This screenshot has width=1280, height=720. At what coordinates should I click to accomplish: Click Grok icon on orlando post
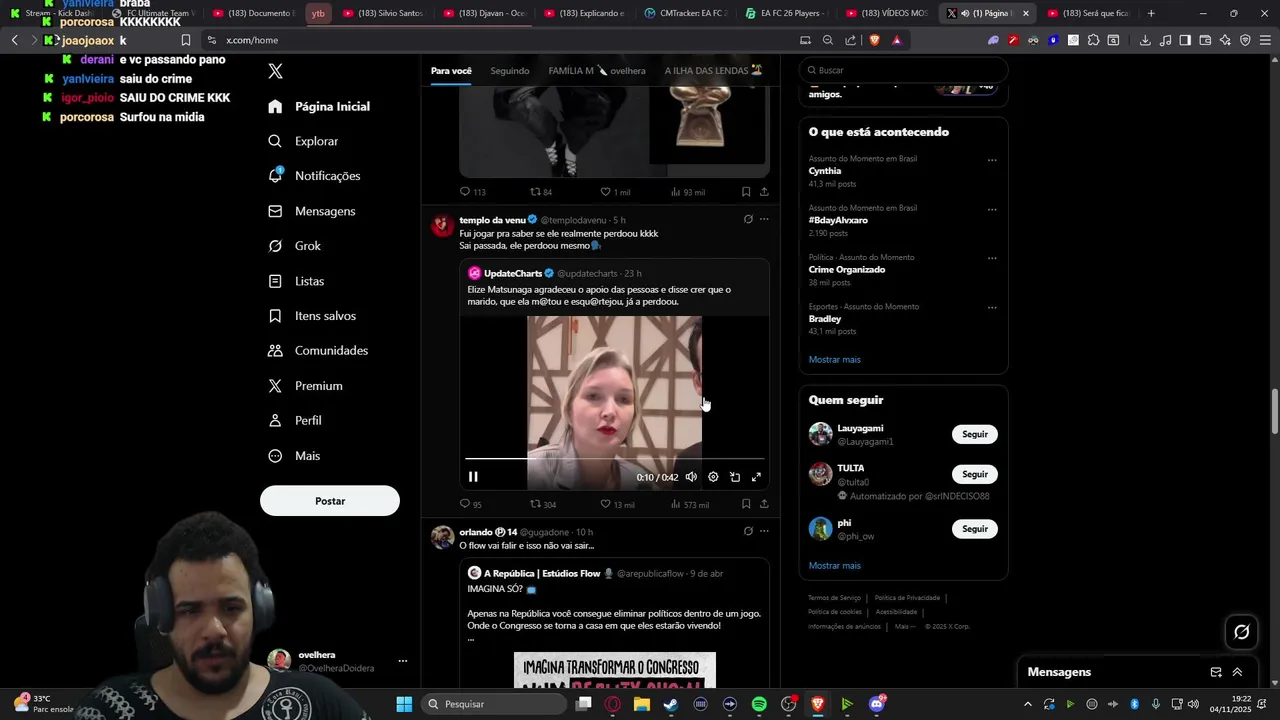pyautogui.click(x=748, y=531)
